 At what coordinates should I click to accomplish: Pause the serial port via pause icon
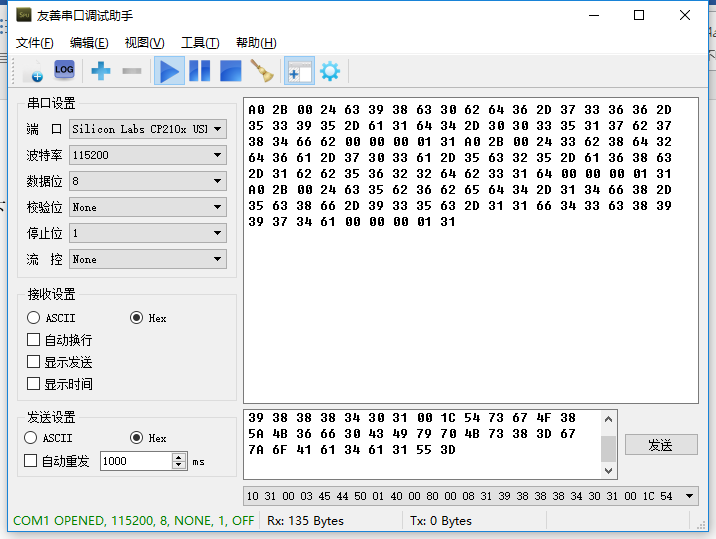pyautogui.click(x=200, y=71)
